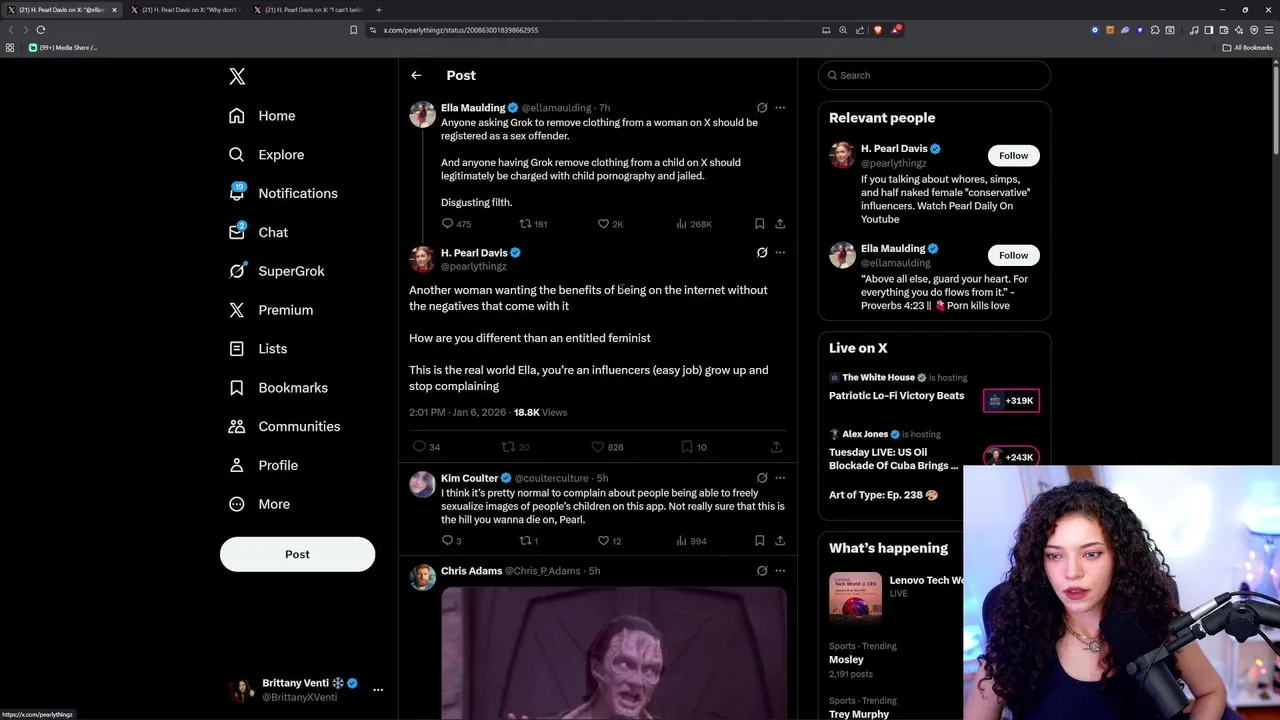Share the H. Pearl Davis main post
The width and height of the screenshot is (1280, 720).
[776, 447]
